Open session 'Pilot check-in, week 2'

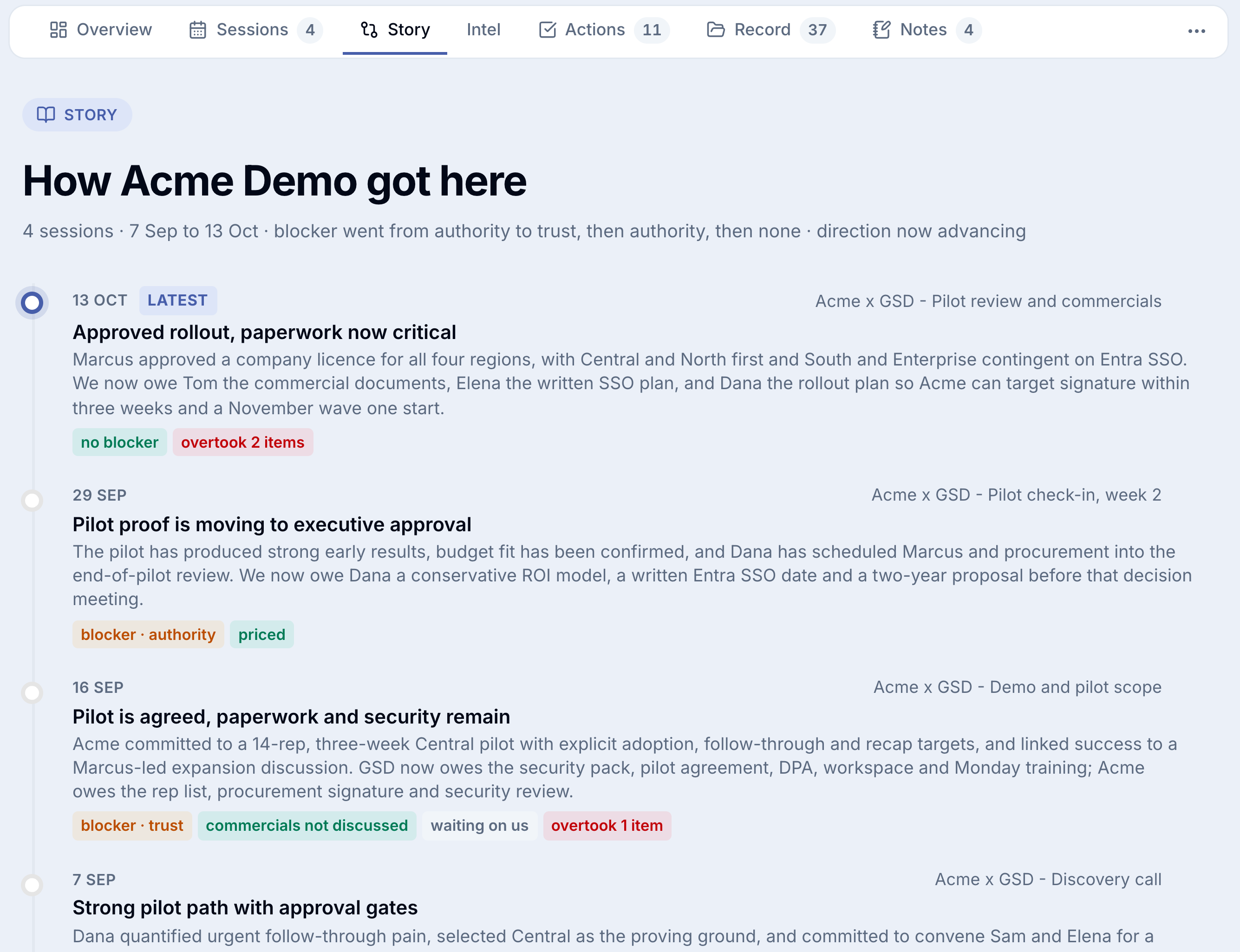[x=1016, y=495]
